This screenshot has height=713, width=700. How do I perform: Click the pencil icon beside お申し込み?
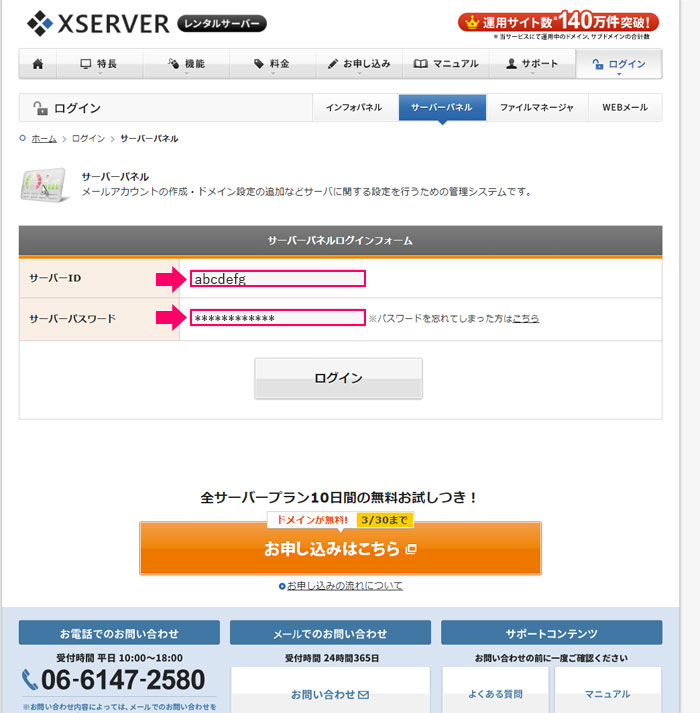333,64
